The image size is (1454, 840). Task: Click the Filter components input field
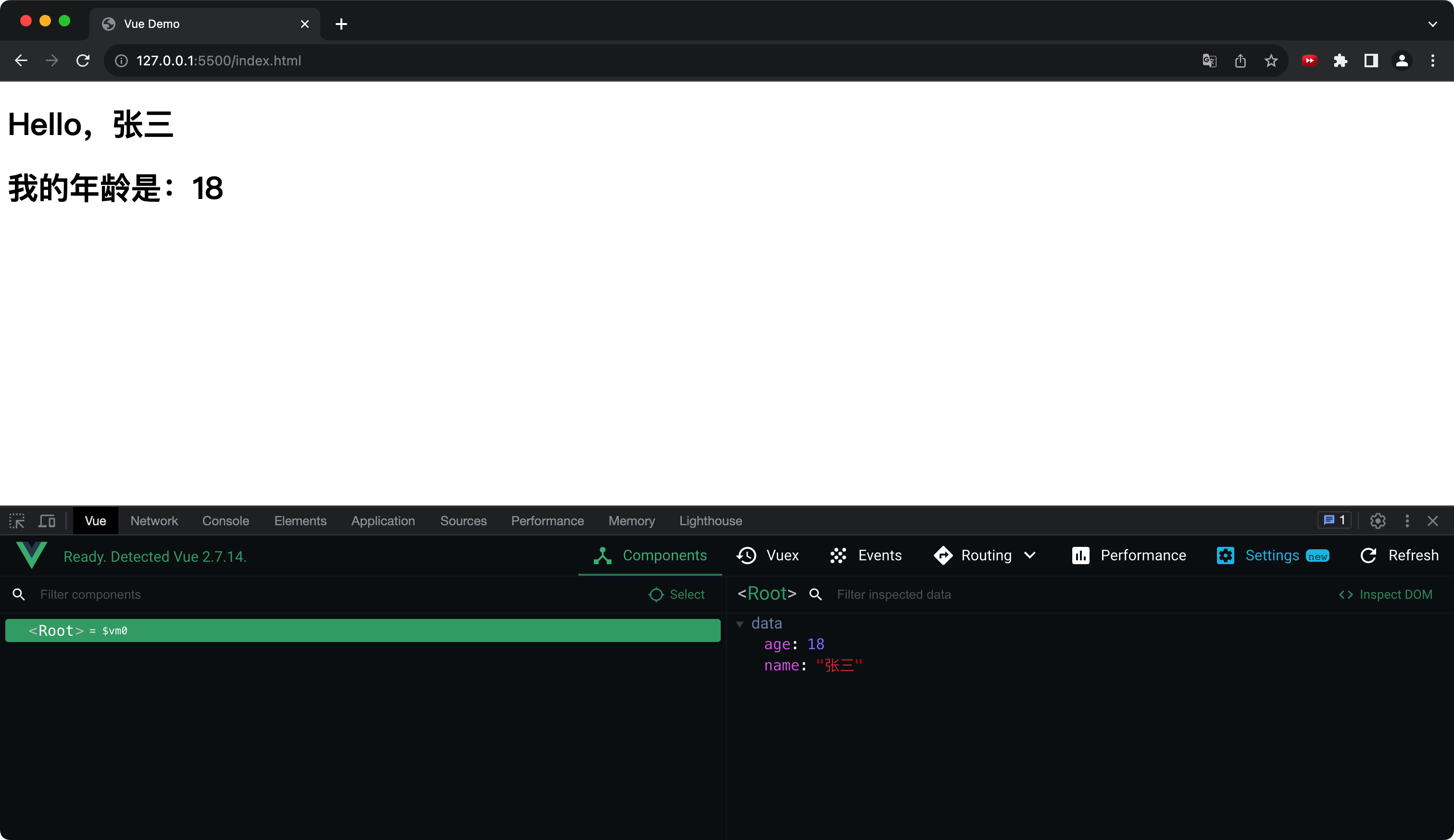click(335, 594)
